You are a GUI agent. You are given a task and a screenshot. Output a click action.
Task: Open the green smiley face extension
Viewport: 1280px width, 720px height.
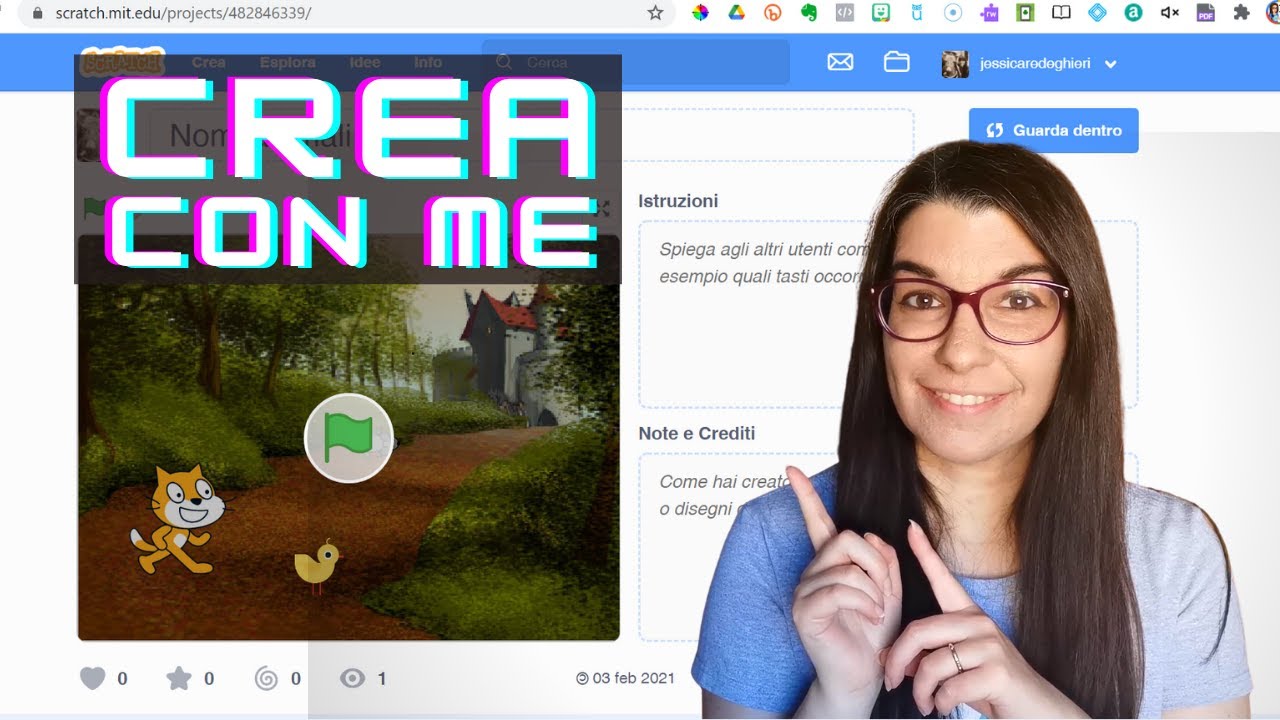tap(881, 13)
